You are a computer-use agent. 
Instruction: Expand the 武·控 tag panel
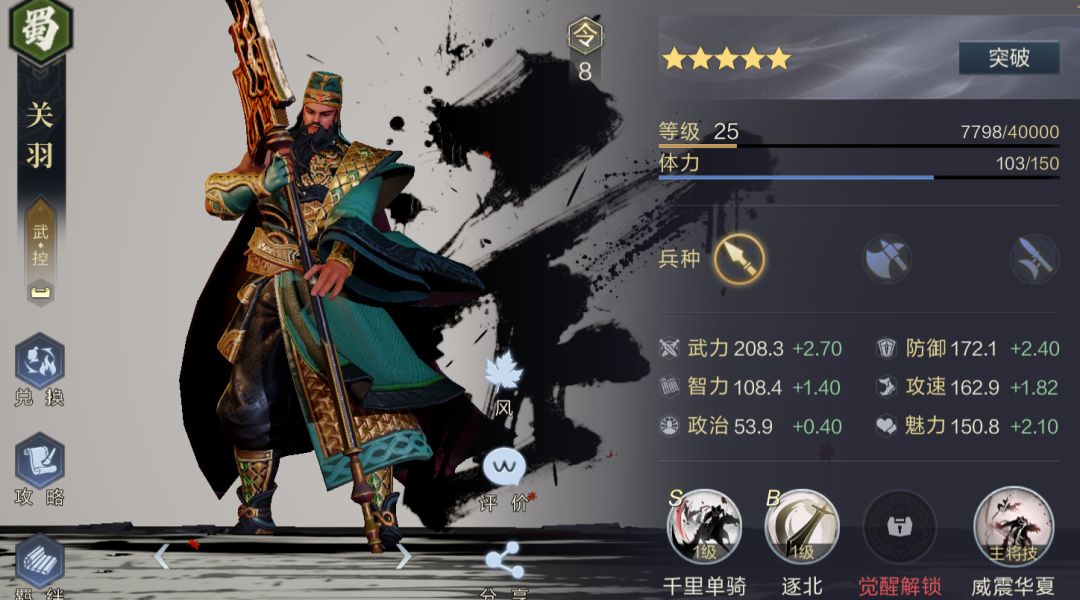[40, 252]
